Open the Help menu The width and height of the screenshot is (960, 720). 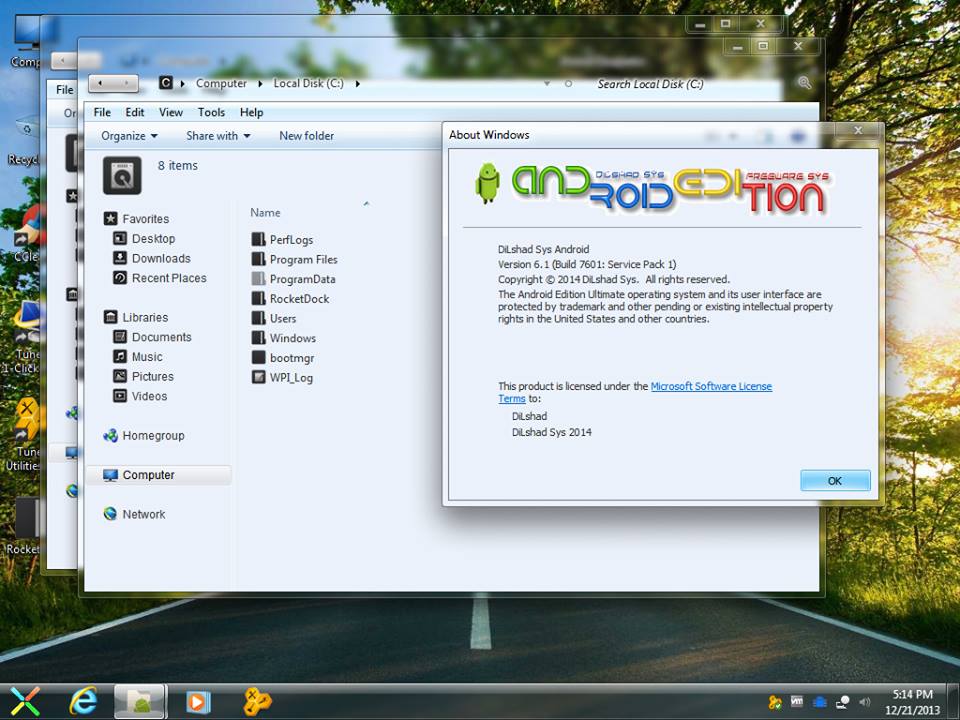[x=252, y=112]
